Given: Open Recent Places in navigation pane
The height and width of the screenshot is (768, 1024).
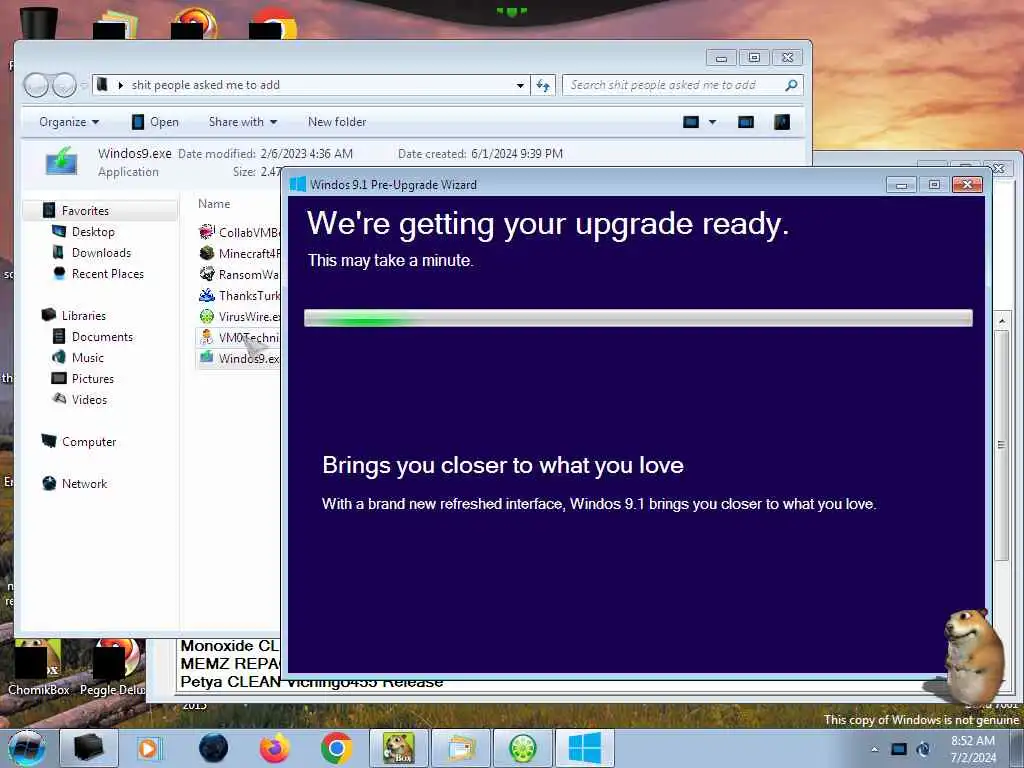Looking at the screenshot, I should tap(108, 274).
